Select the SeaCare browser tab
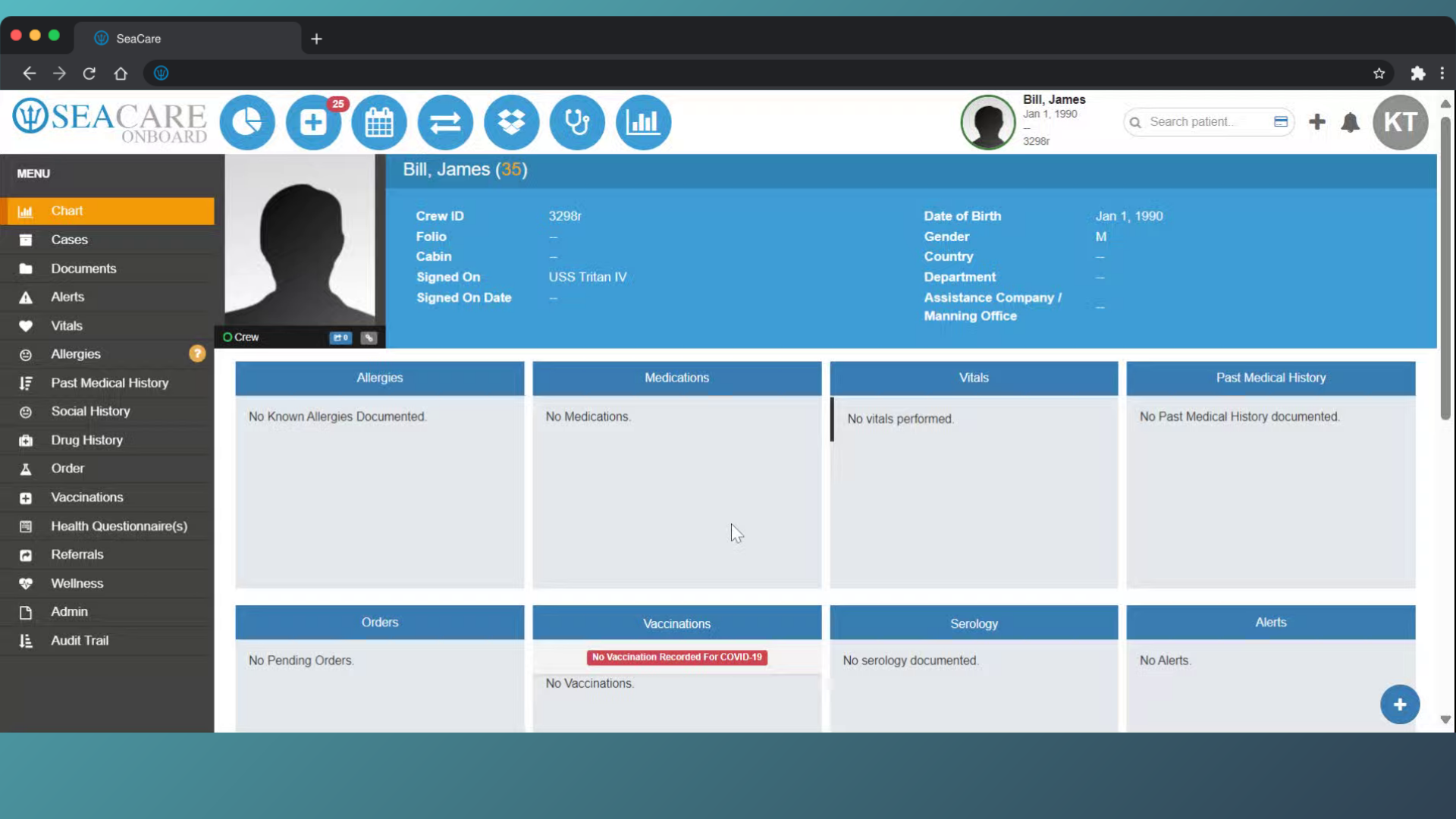Image resolution: width=1456 pixels, height=819 pixels. [x=187, y=39]
